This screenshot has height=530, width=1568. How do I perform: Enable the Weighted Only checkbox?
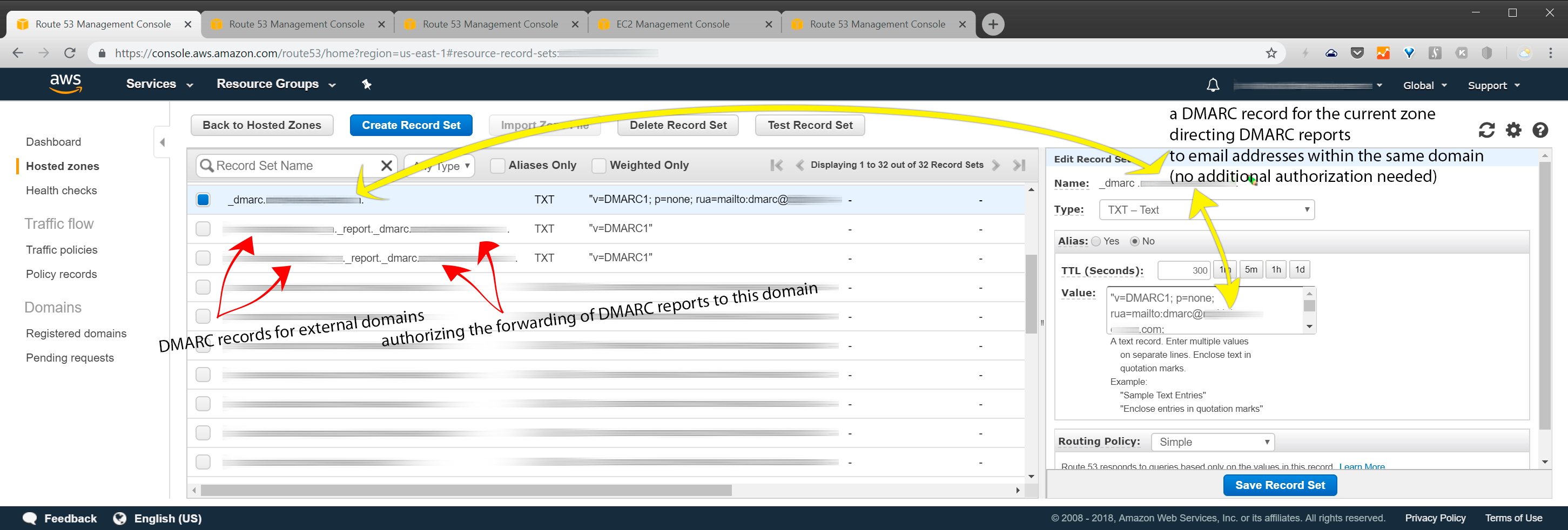point(599,166)
